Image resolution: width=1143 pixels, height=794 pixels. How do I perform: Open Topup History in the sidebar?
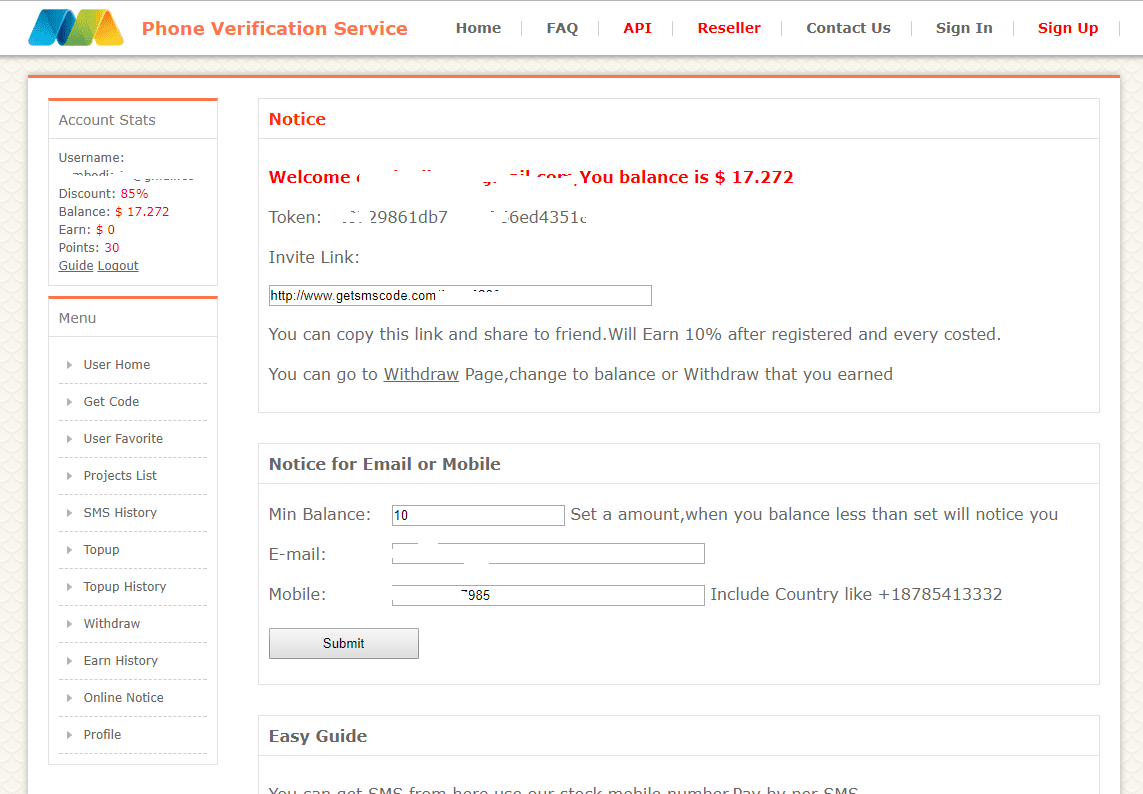(125, 587)
